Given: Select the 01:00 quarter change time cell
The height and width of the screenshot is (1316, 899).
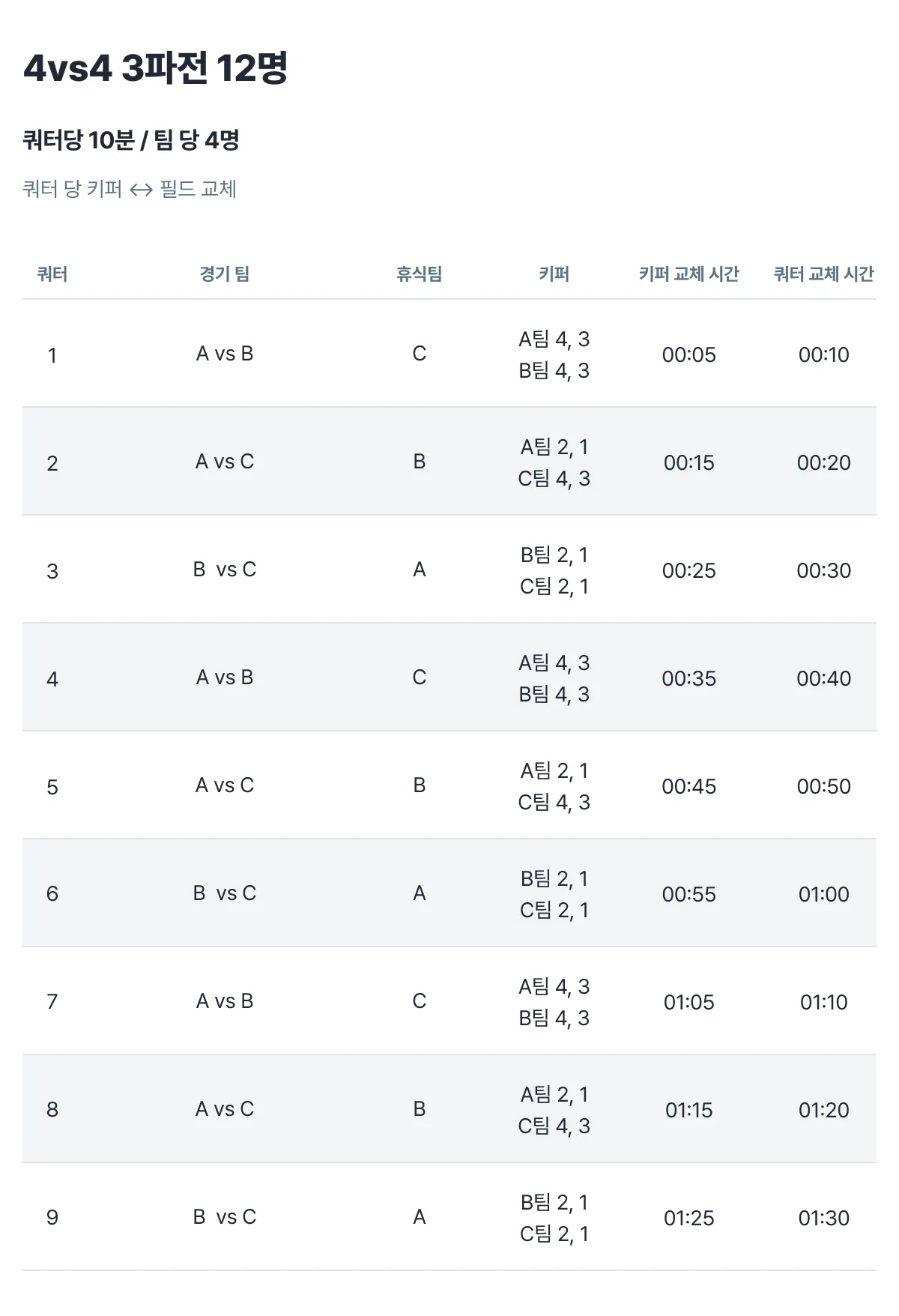Looking at the screenshot, I should [x=823, y=894].
